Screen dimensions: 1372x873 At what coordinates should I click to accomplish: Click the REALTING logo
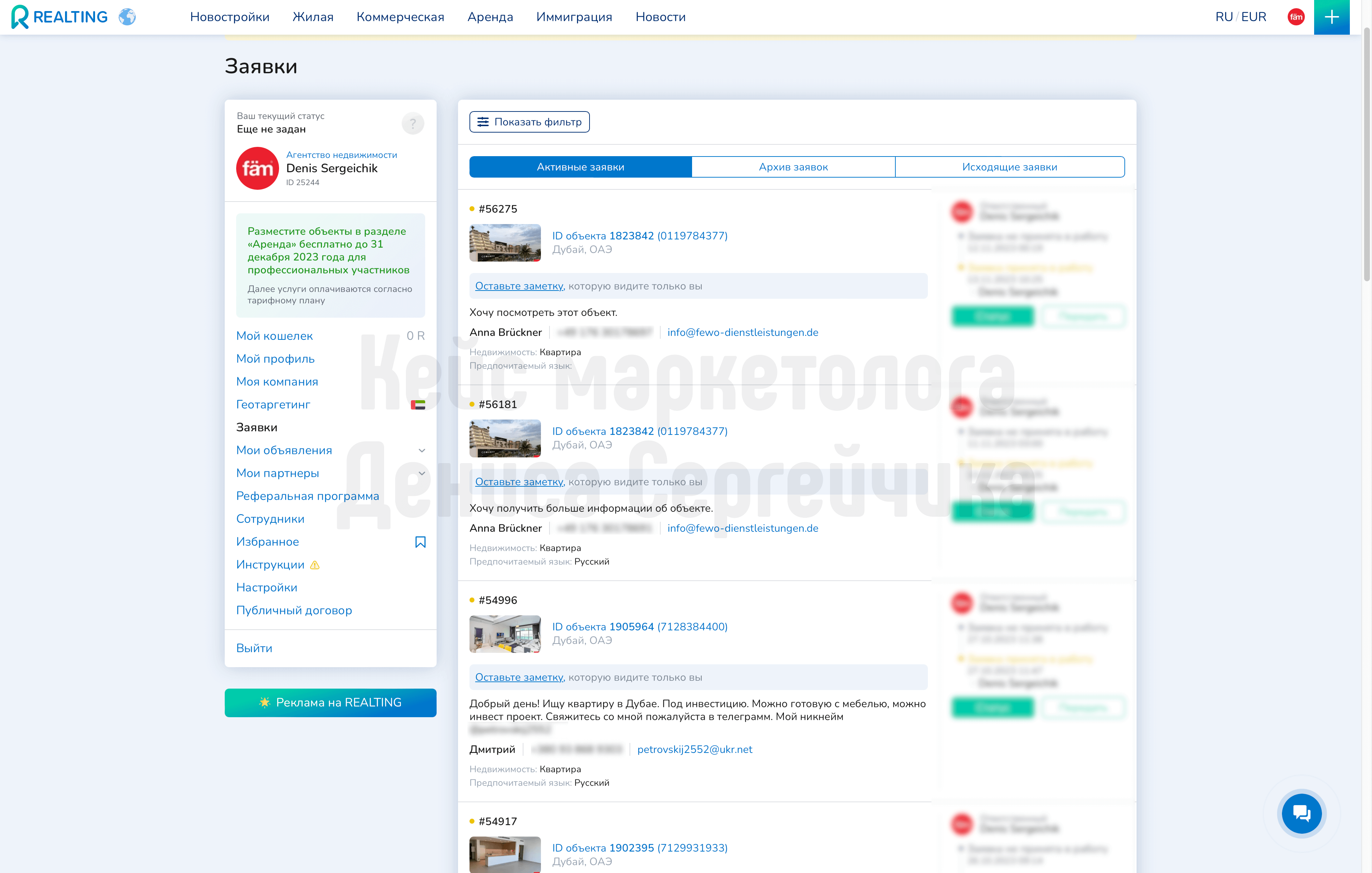tap(59, 17)
